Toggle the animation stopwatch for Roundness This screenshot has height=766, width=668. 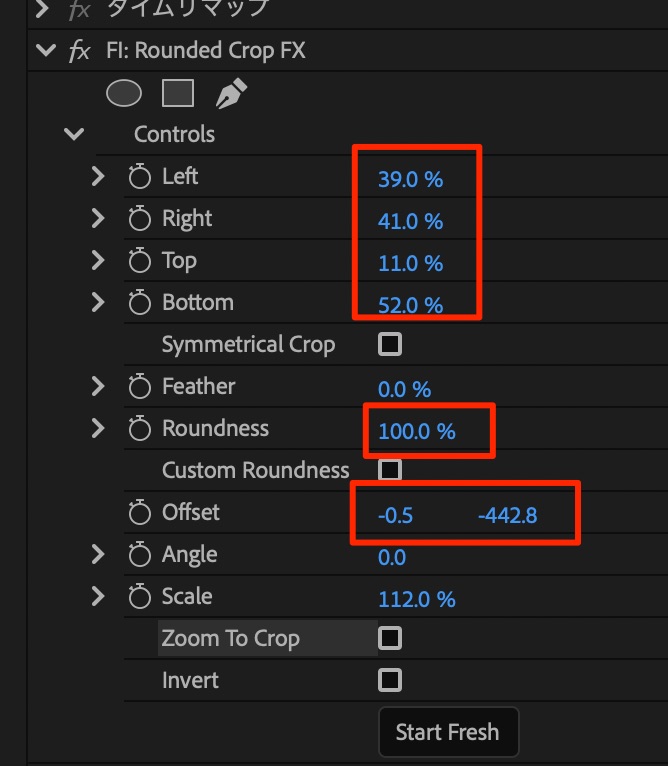pyautogui.click(x=139, y=430)
